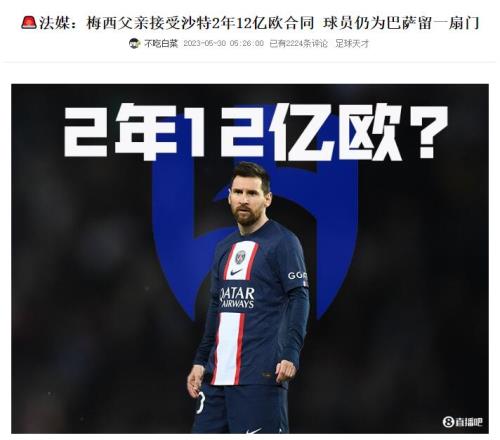Click the GOAT sleeve patch on the jersey

[297, 276]
